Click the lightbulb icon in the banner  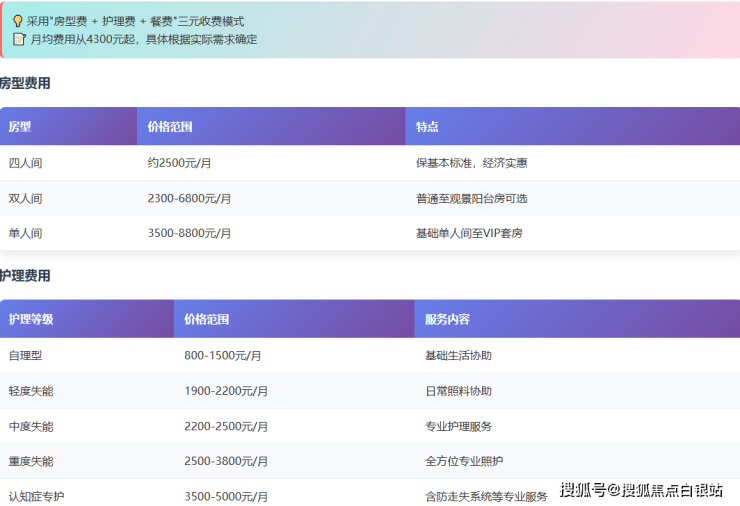click(18, 20)
